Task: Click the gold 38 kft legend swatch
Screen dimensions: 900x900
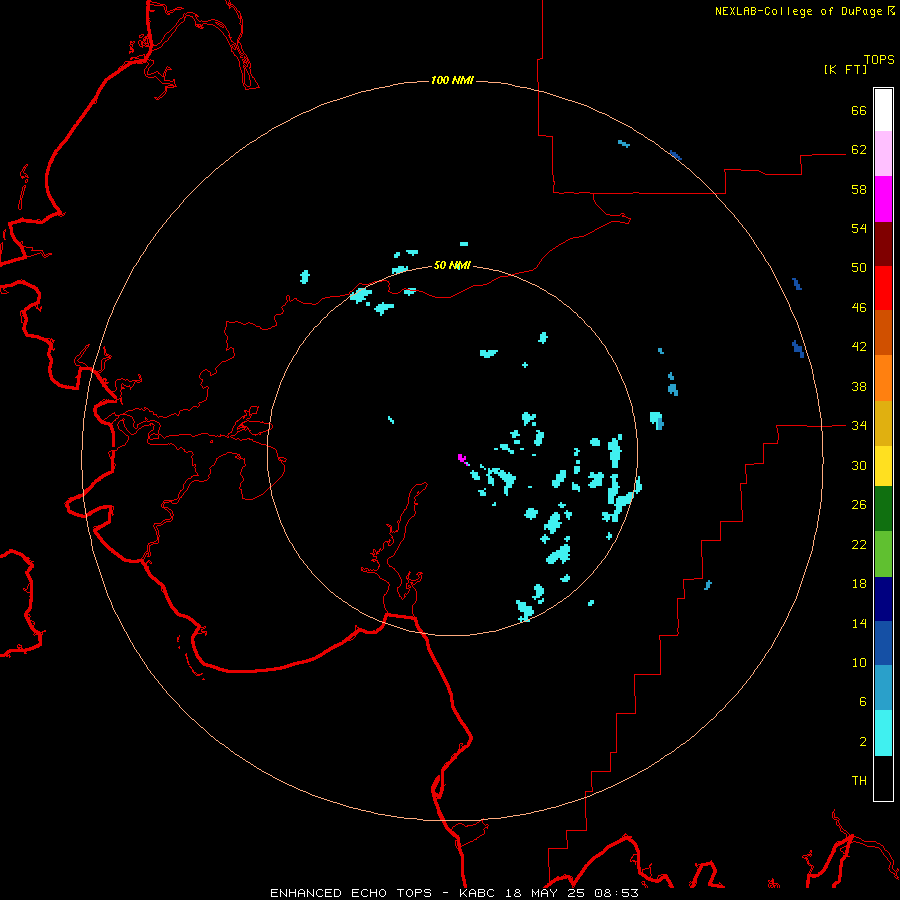Action: coord(883,423)
